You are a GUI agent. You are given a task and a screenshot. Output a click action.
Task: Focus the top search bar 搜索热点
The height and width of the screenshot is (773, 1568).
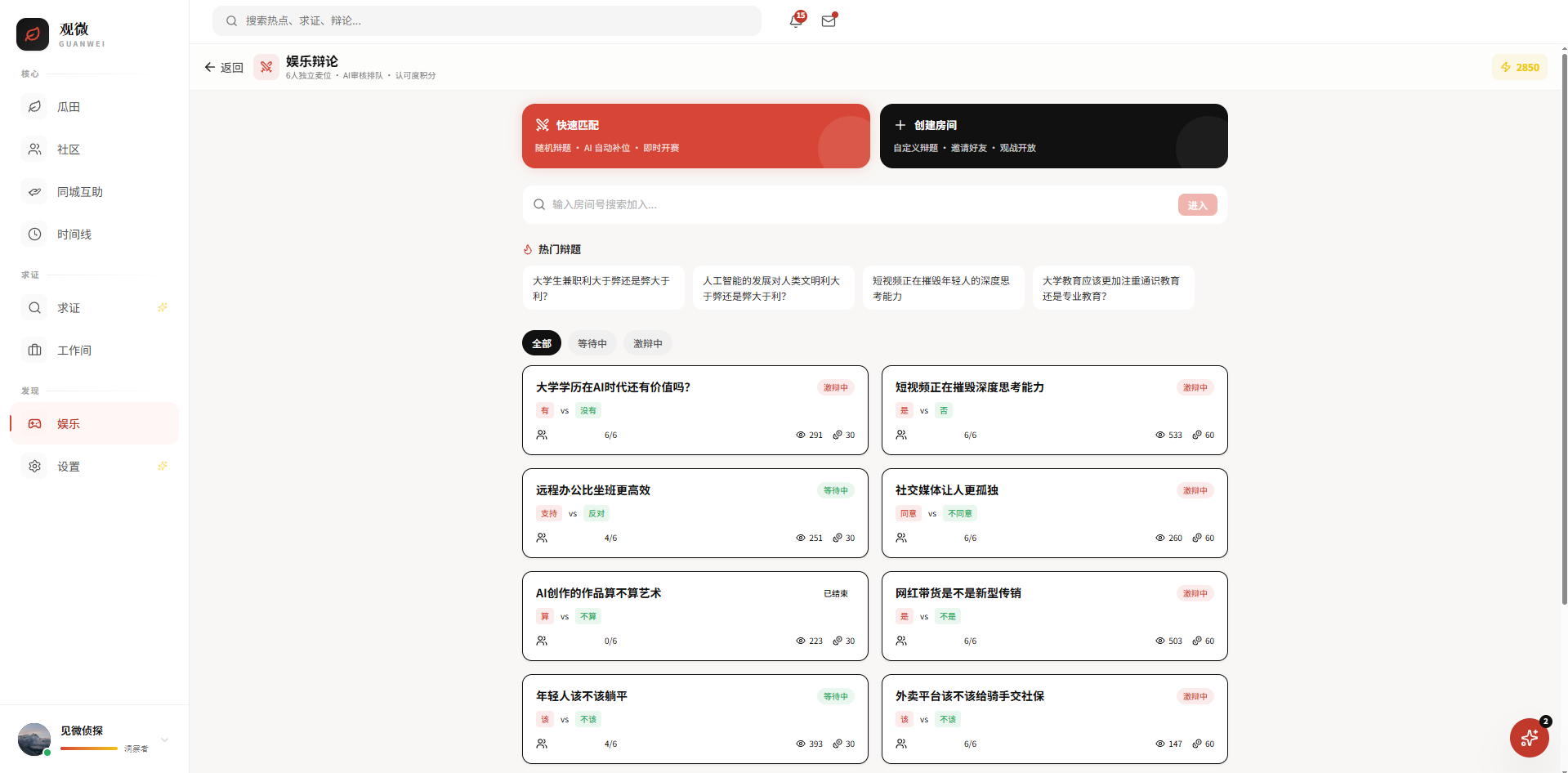click(487, 20)
